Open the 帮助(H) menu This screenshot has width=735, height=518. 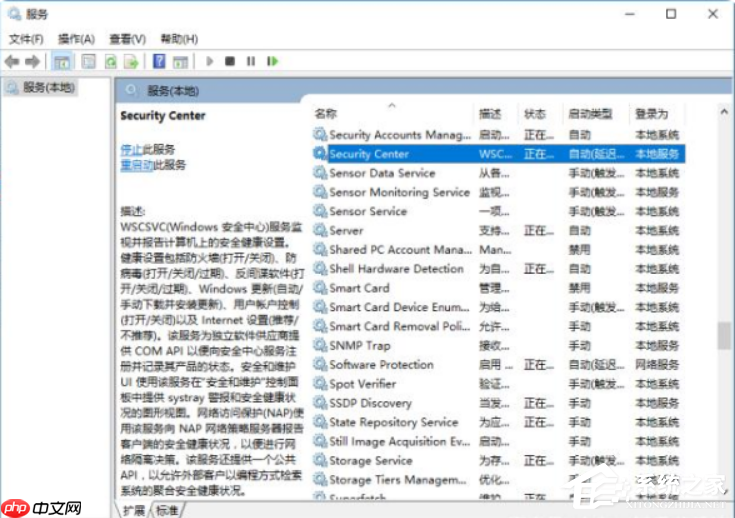(179, 39)
